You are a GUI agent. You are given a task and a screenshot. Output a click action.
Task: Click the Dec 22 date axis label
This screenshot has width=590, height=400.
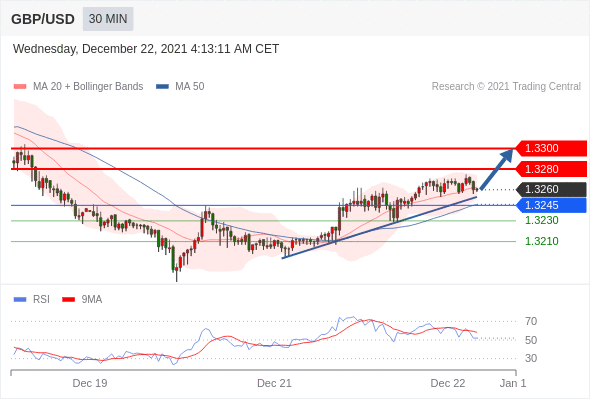tap(448, 383)
